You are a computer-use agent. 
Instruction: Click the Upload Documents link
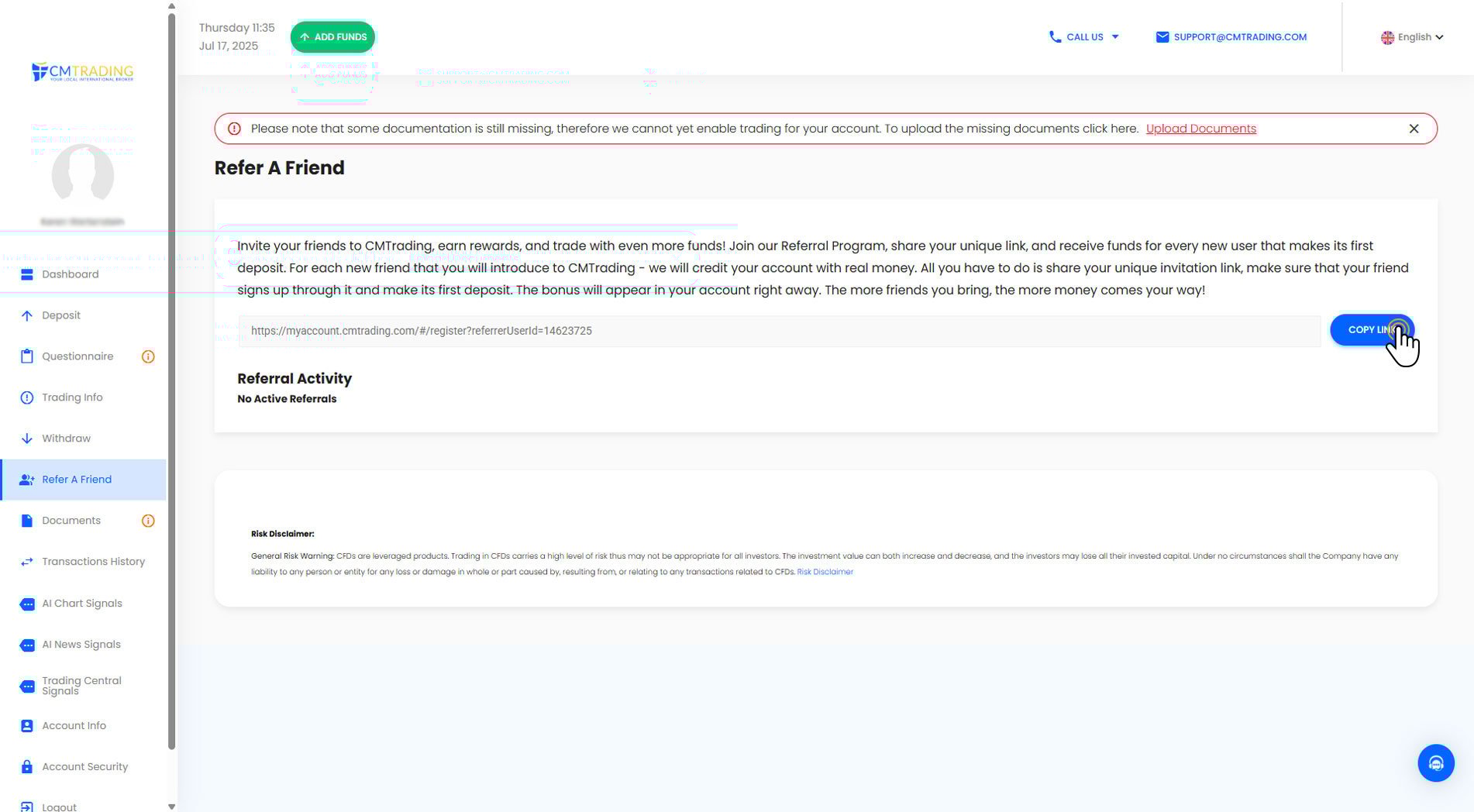point(1200,129)
